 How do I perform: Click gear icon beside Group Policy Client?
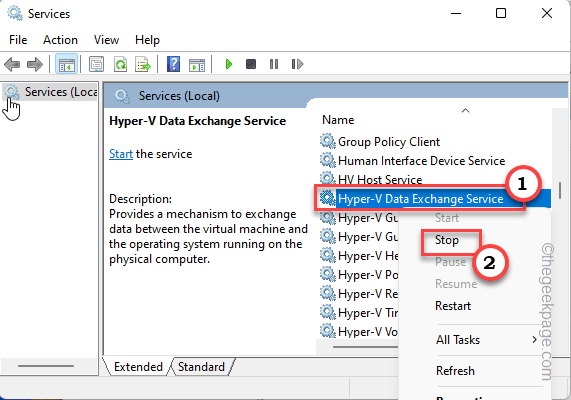[x=327, y=141]
